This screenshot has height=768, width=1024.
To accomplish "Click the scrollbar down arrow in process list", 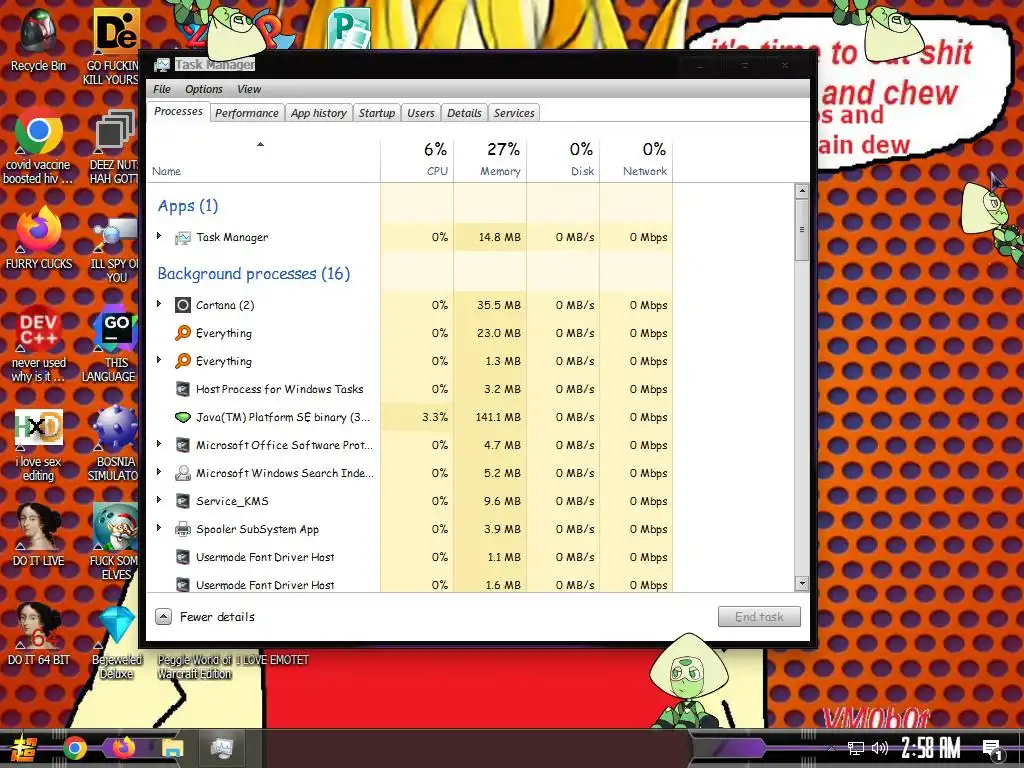I will pyautogui.click(x=802, y=584).
